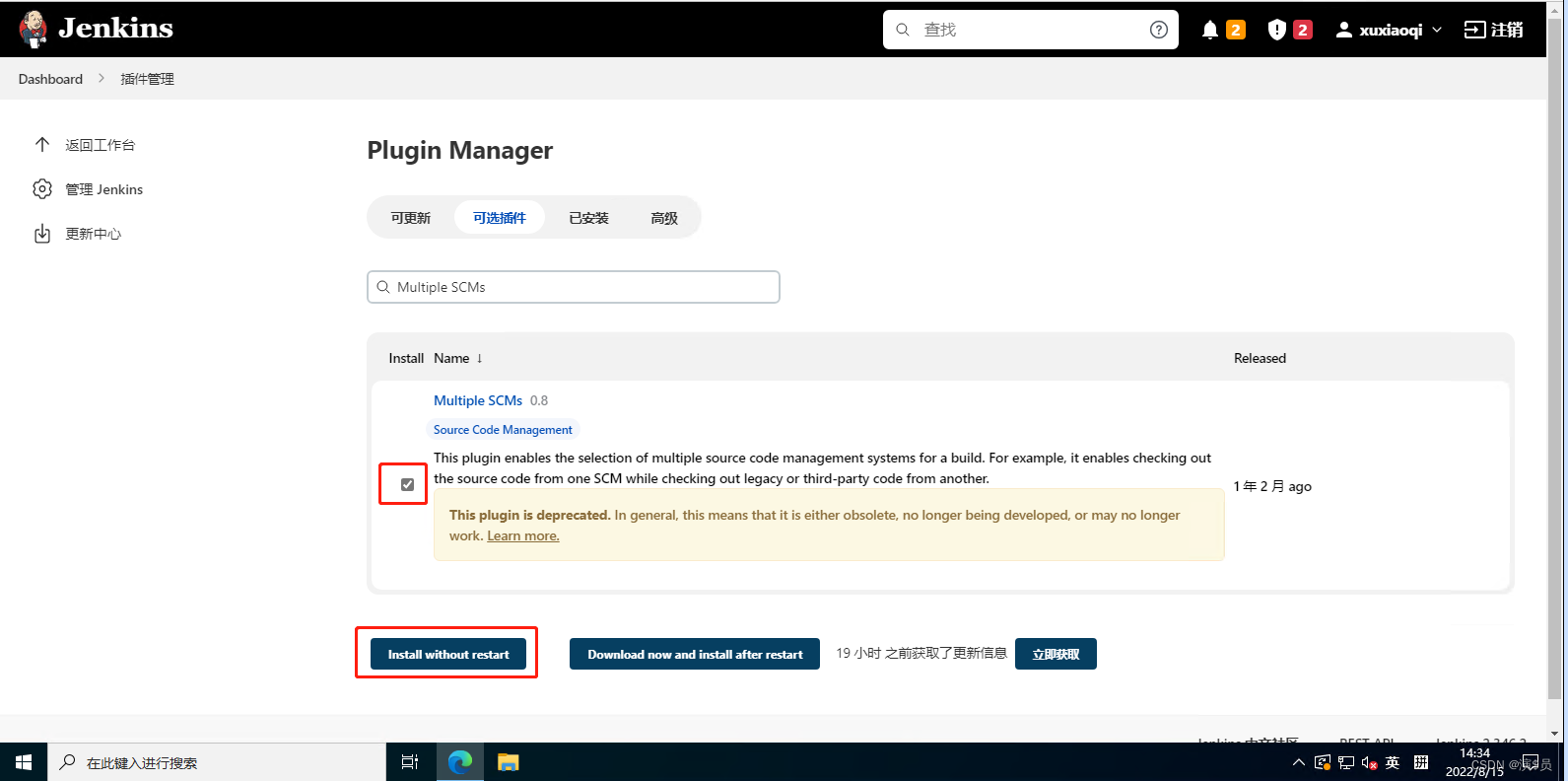Uncheck the Multiple SCMs install checkbox
Viewport: 1568px width, 781px height.
pos(407,484)
